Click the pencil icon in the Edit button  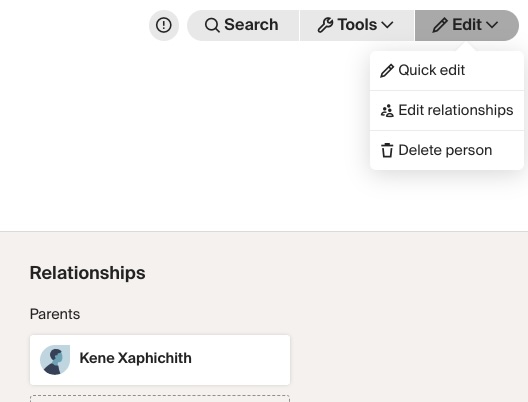click(440, 25)
